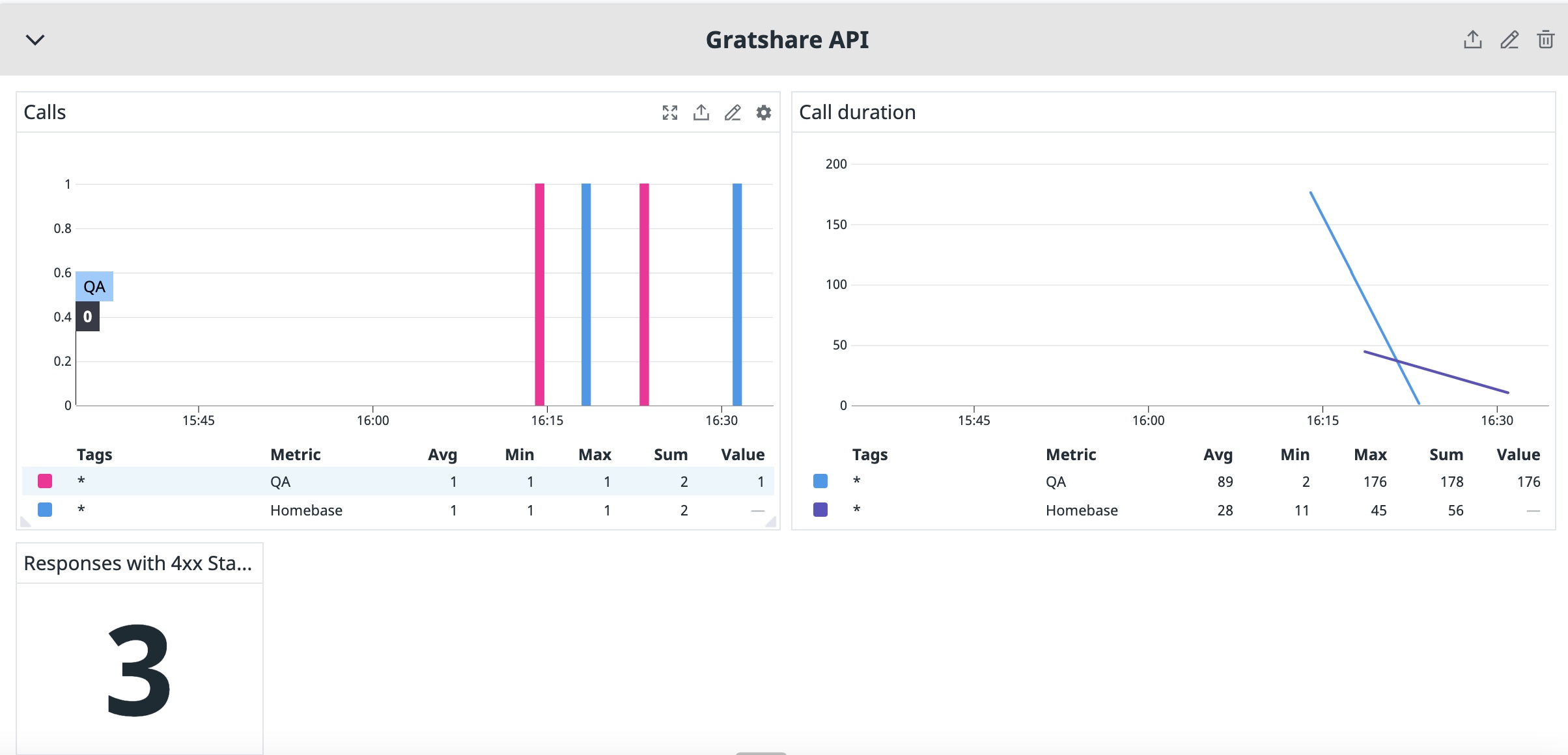
Task: Click blue Homebase swatch in Calls legend
Action: tap(45, 510)
